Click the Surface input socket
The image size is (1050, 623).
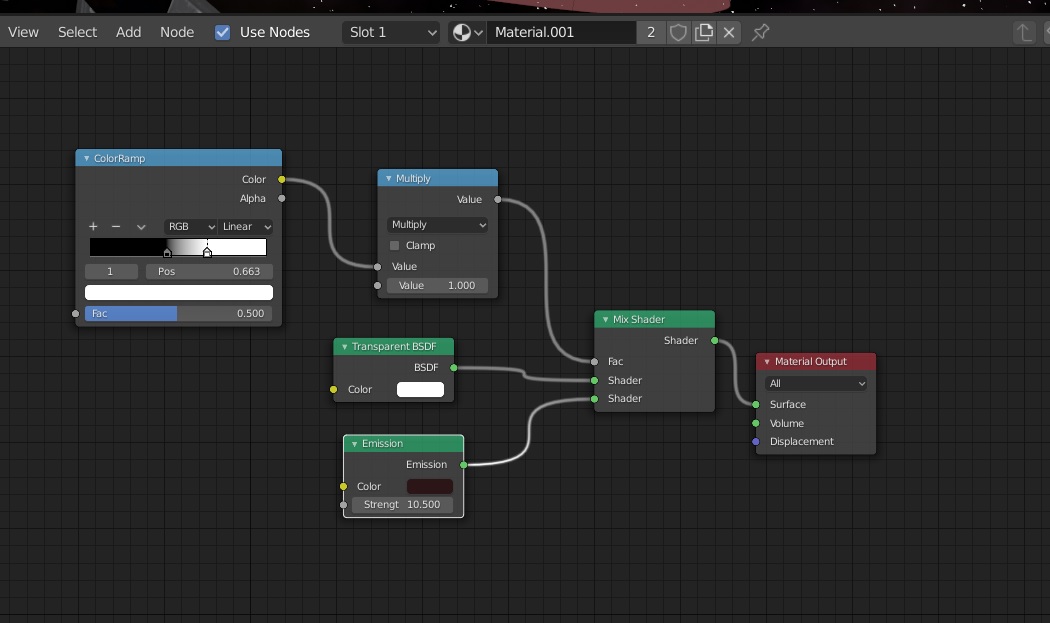[756, 404]
